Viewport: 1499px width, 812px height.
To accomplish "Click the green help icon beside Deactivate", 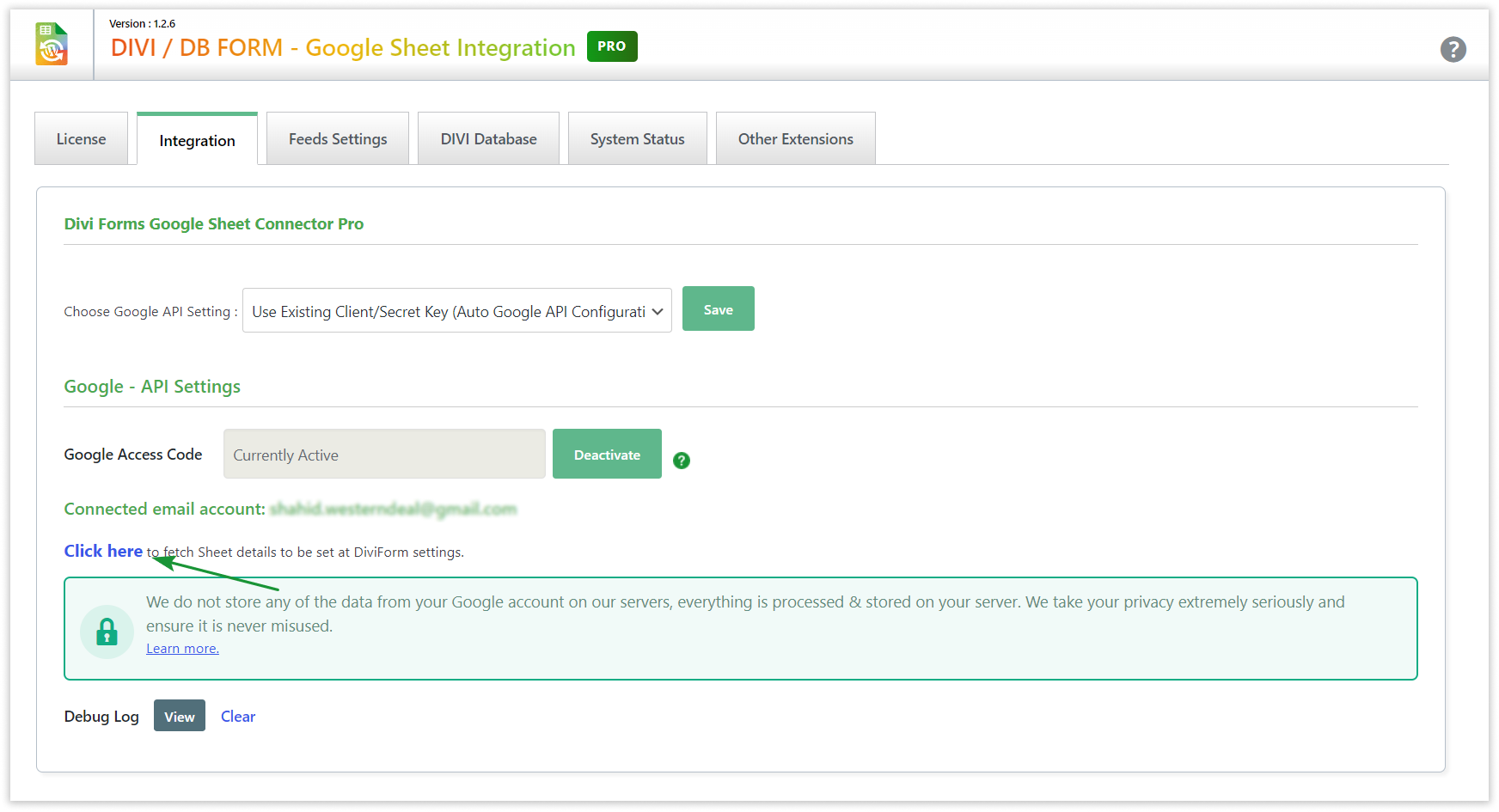I will coord(682,461).
